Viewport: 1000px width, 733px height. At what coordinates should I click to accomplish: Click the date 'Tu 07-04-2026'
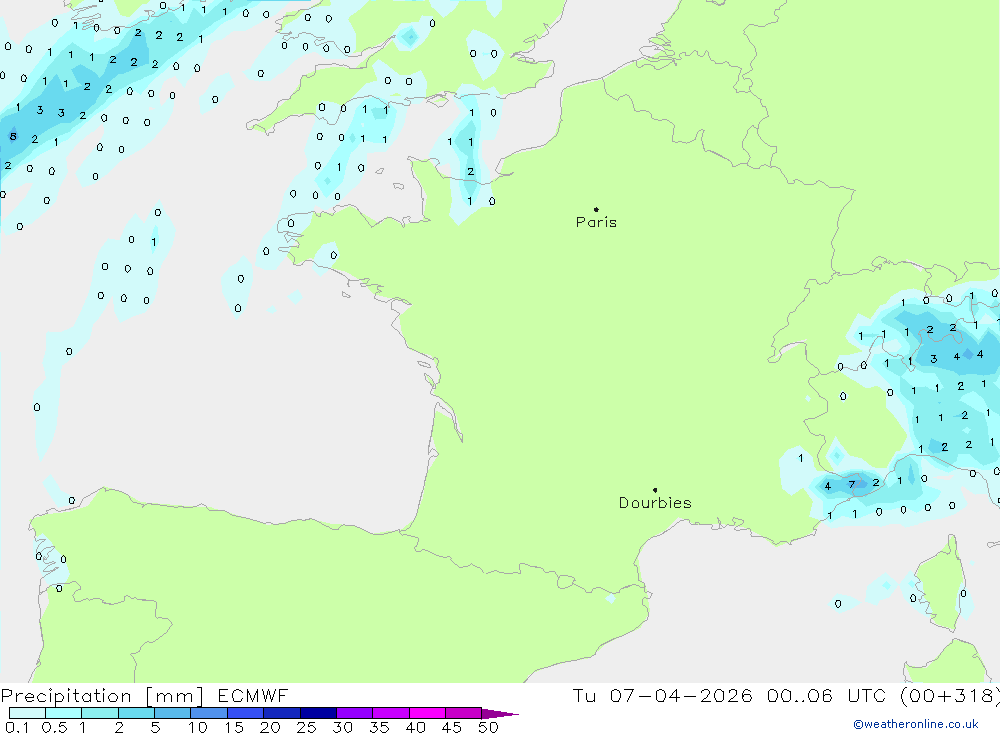pyautogui.click(x=662, y=696)
